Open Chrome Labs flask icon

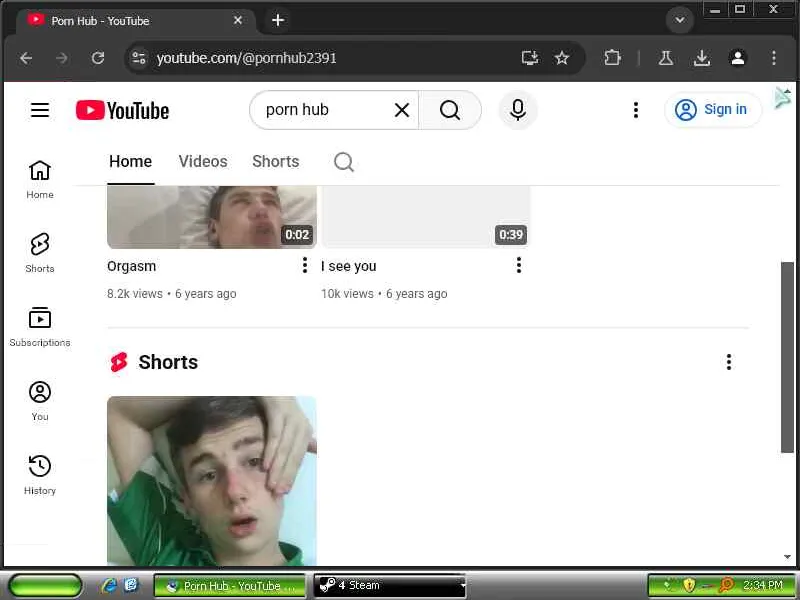point(665,58)
